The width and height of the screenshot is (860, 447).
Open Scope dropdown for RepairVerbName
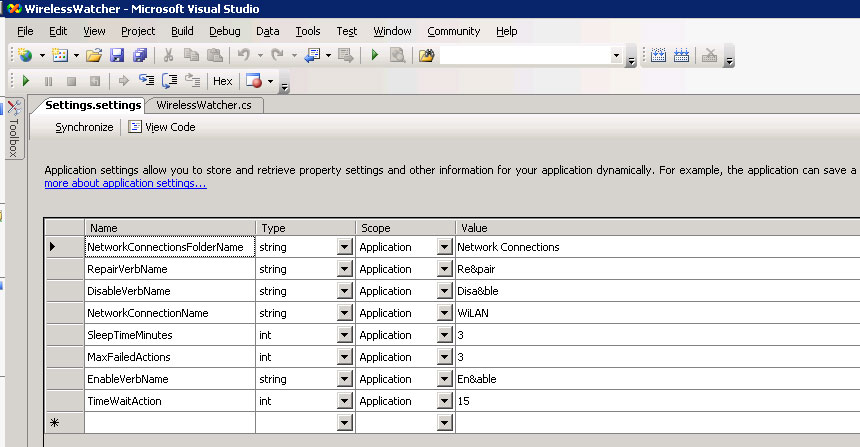click(444, 269)
